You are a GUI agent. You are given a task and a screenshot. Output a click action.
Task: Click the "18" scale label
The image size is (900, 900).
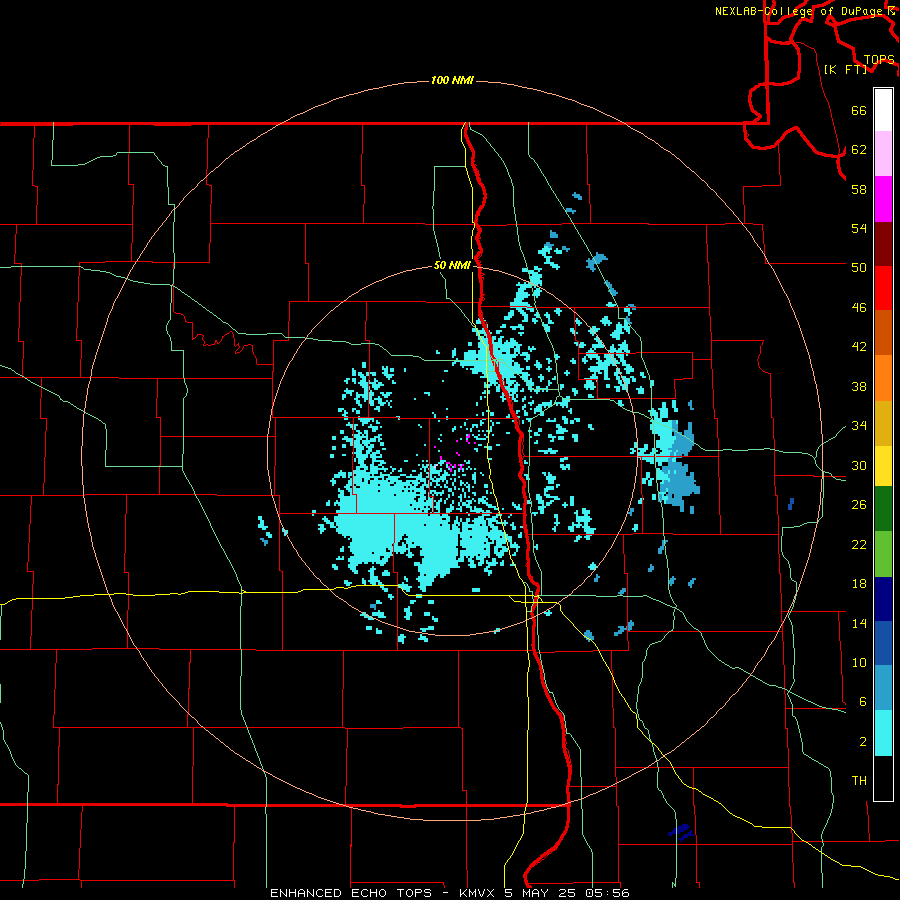click(x=859, y=584)
